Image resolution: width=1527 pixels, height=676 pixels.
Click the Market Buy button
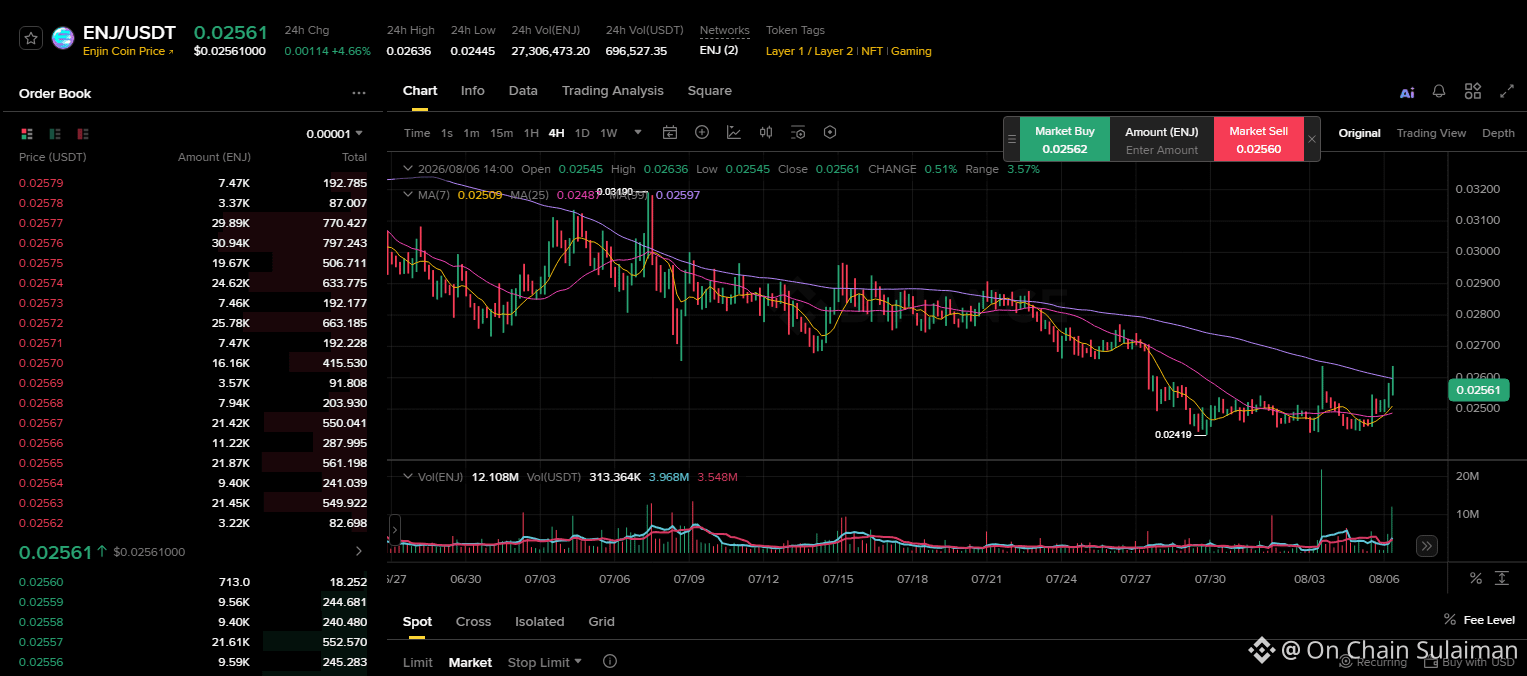click(1064, 139)
